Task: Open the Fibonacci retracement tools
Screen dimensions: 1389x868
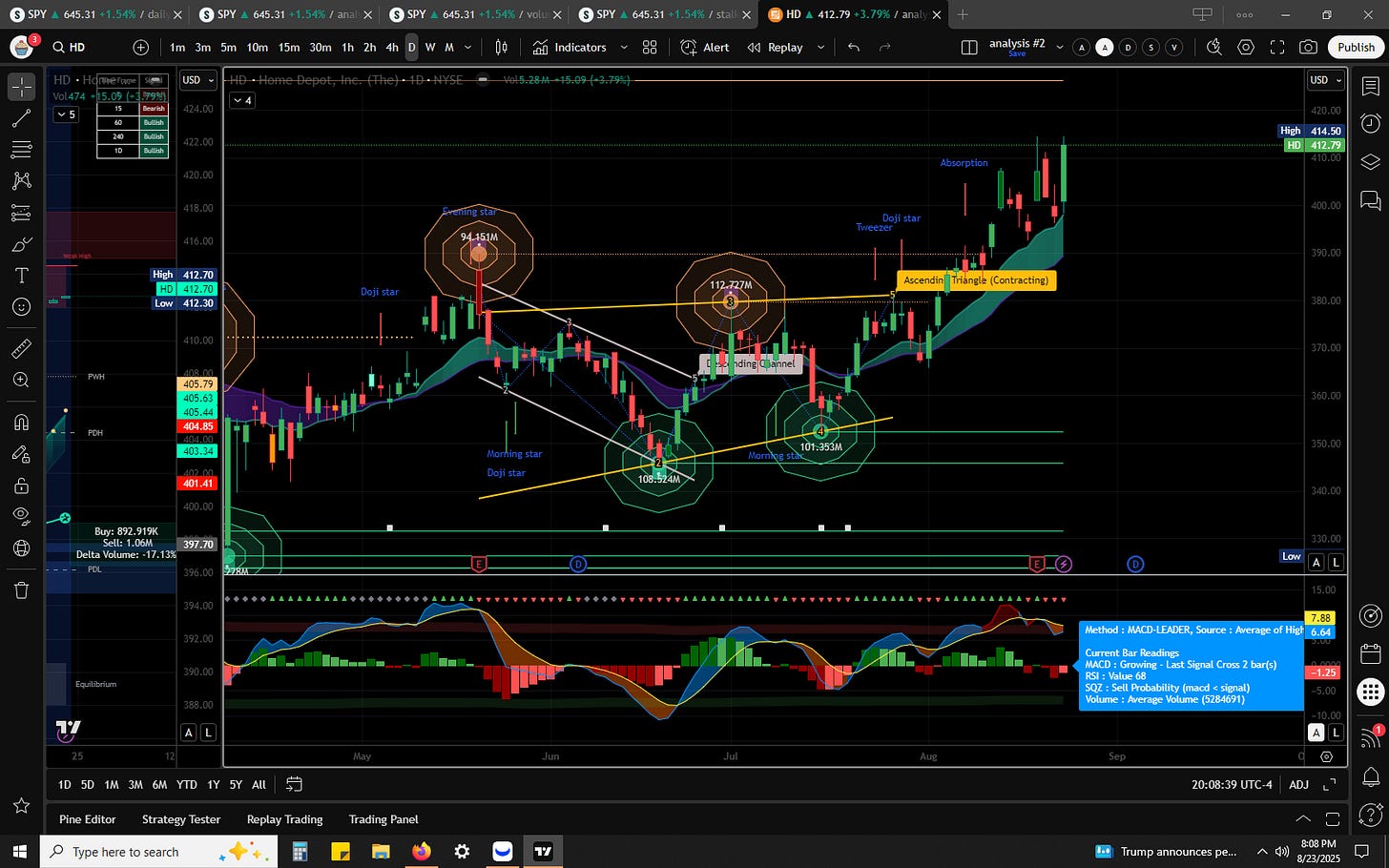Action: [x=21, y=150]
